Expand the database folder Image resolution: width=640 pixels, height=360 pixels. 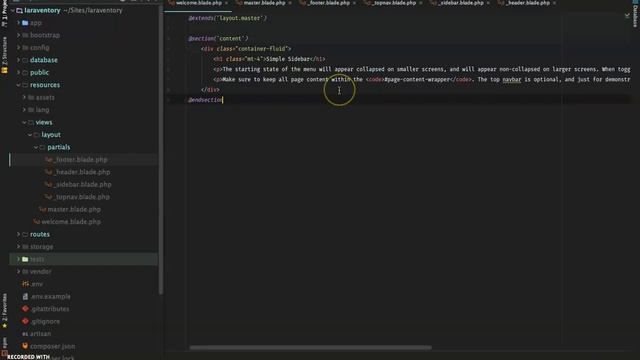(18, 60)
